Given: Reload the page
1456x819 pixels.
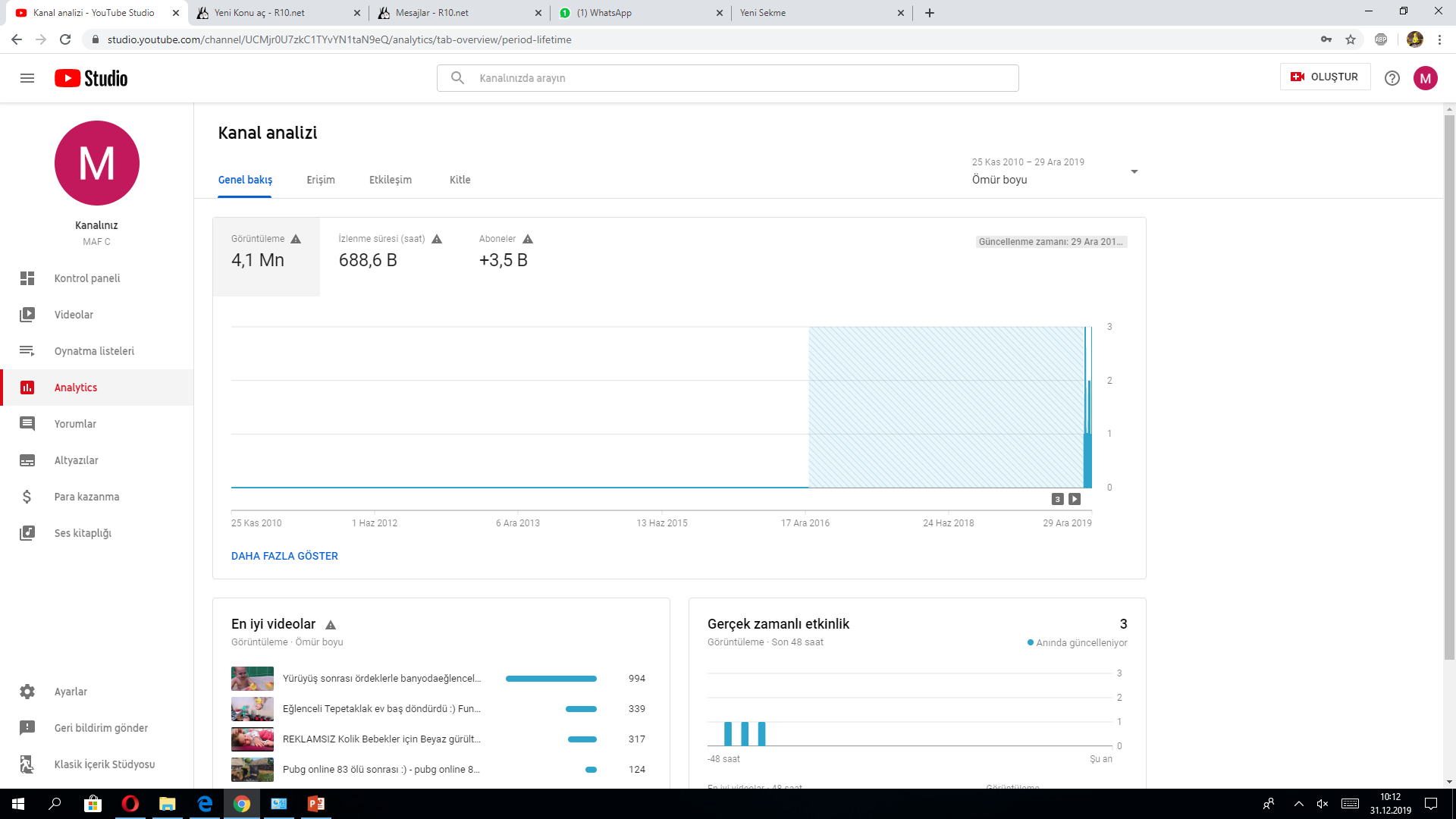Looking at the screenshot, I should coord(65,39).
